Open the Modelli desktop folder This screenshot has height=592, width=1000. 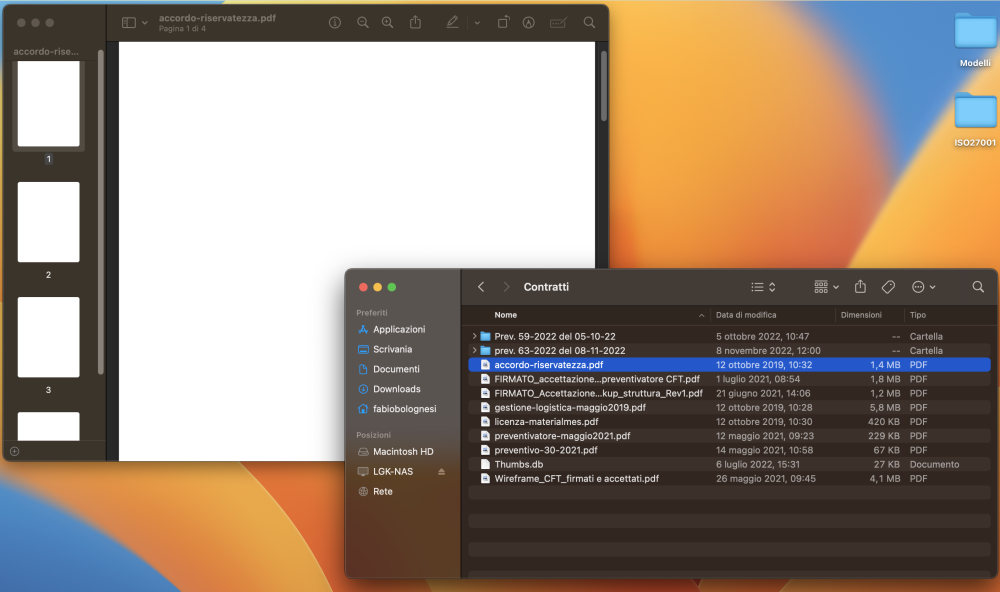click(x=975, y=40)
